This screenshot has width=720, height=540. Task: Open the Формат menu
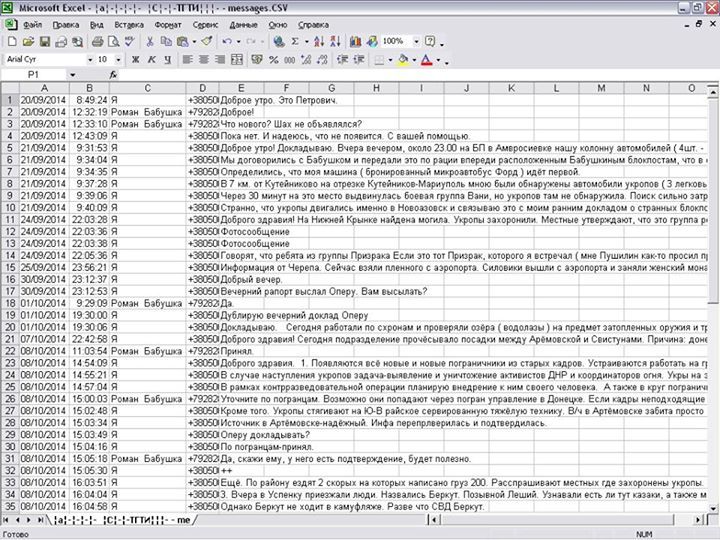pyautogui.click(x=169, y=23)
